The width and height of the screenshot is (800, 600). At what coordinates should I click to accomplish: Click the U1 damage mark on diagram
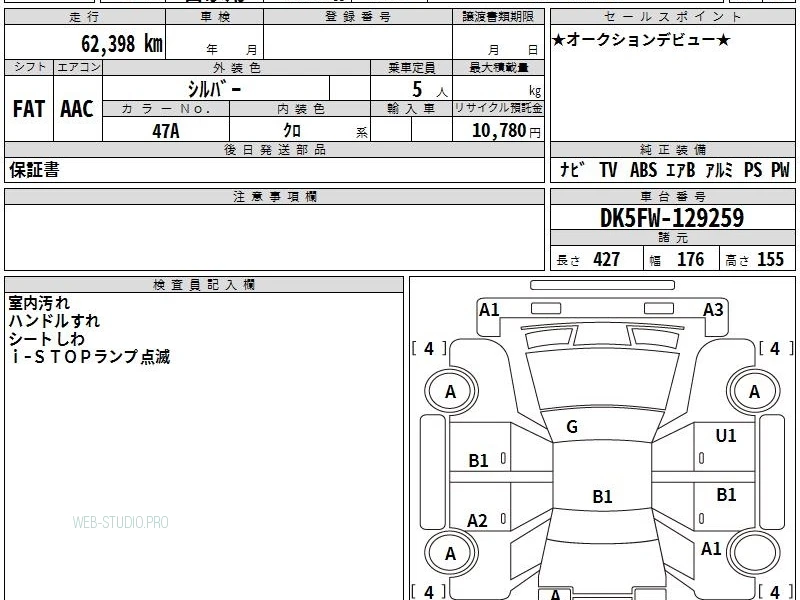[x=726, y=435]
